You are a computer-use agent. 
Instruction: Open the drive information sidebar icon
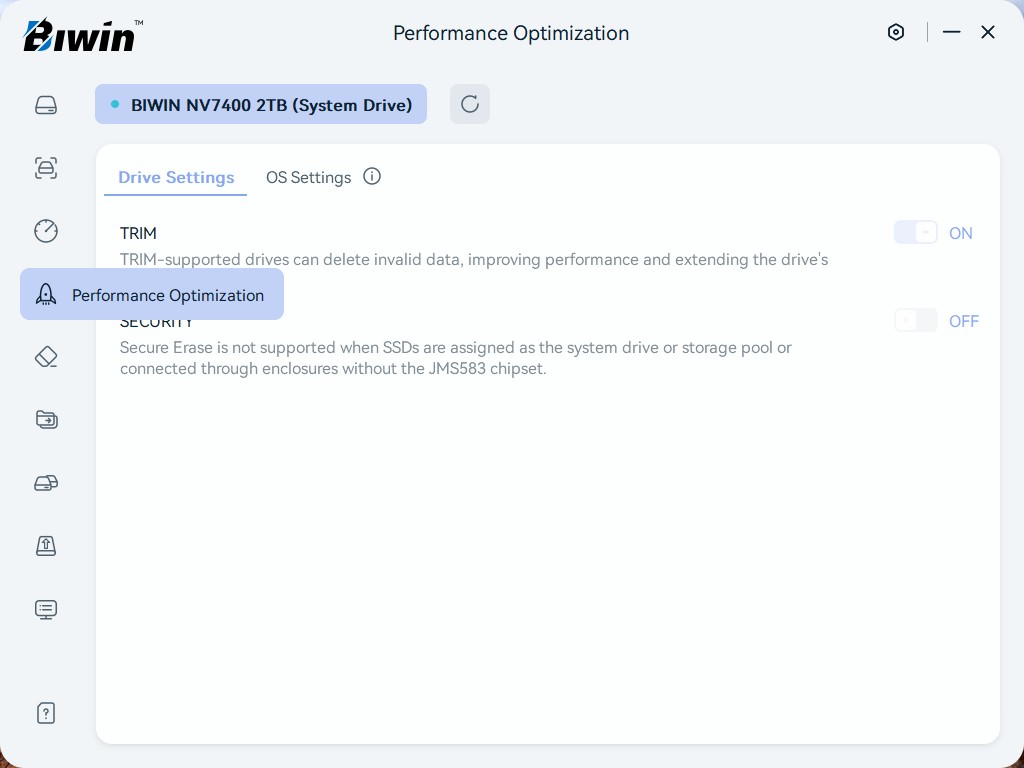coord(46,105)
